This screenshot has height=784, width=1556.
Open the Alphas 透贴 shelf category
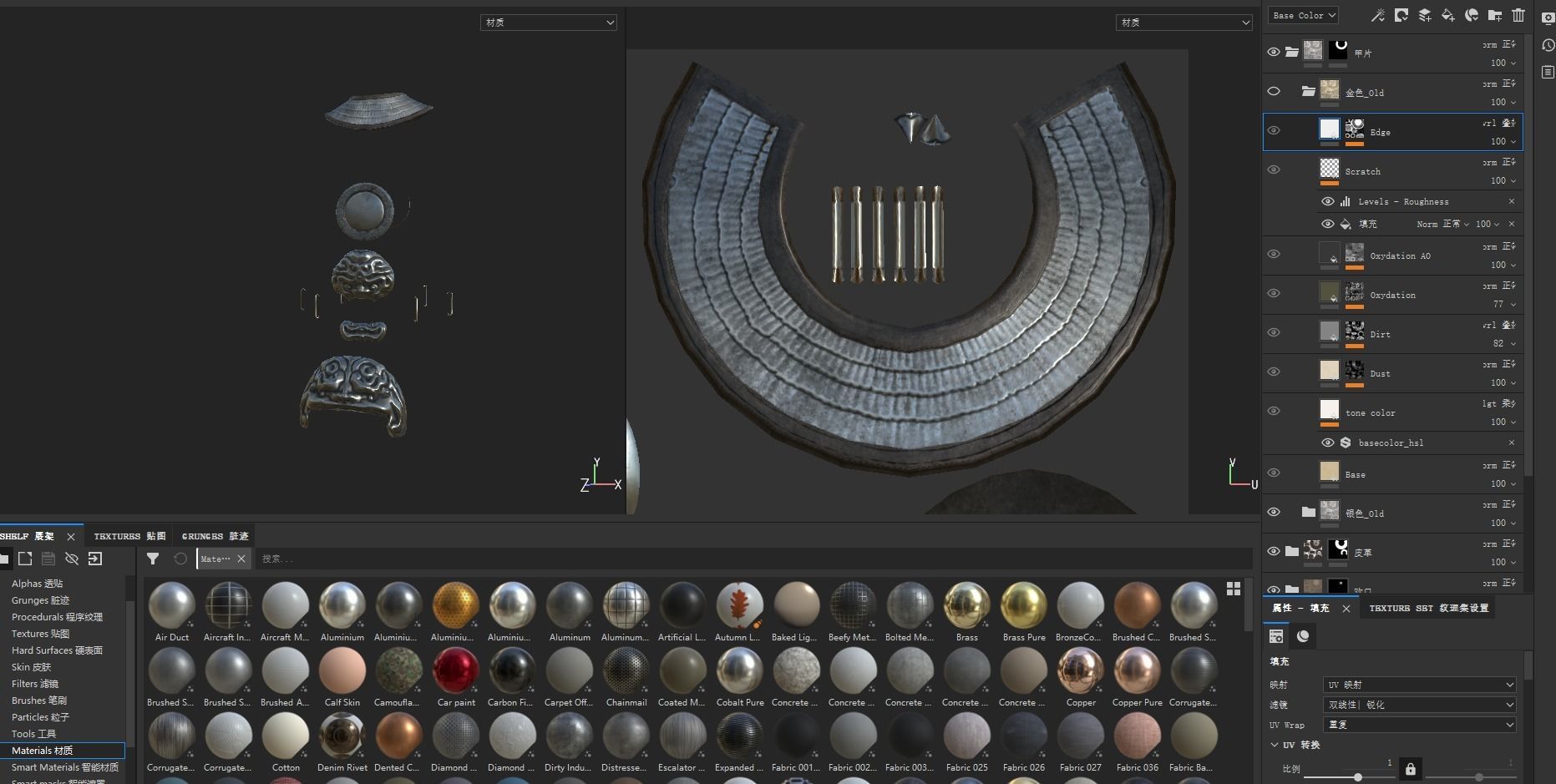38,584
